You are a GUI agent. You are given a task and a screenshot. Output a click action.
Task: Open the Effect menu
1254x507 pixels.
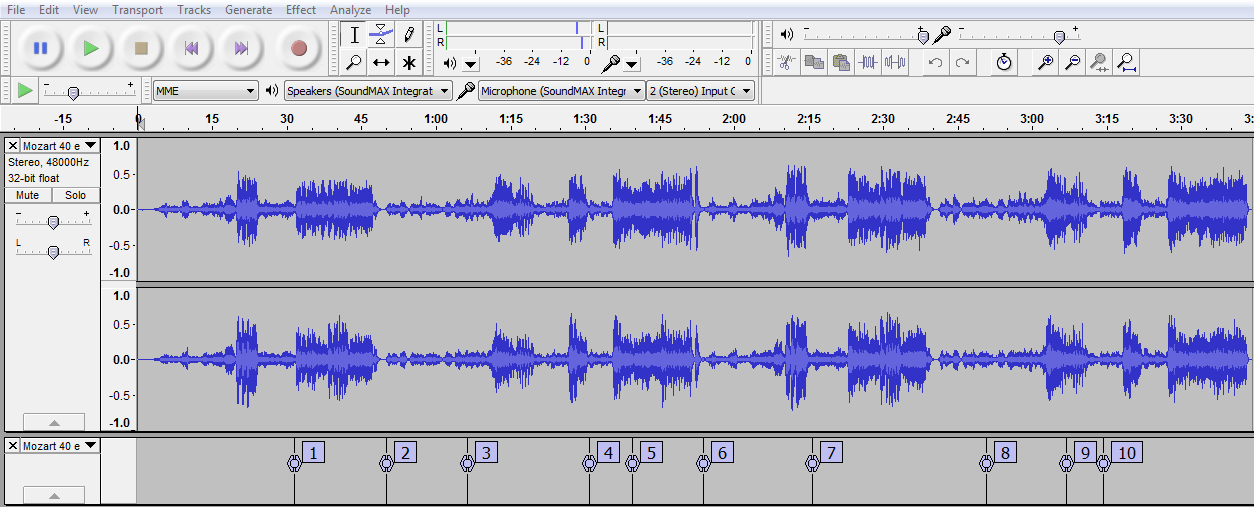[x=301, y=10]
